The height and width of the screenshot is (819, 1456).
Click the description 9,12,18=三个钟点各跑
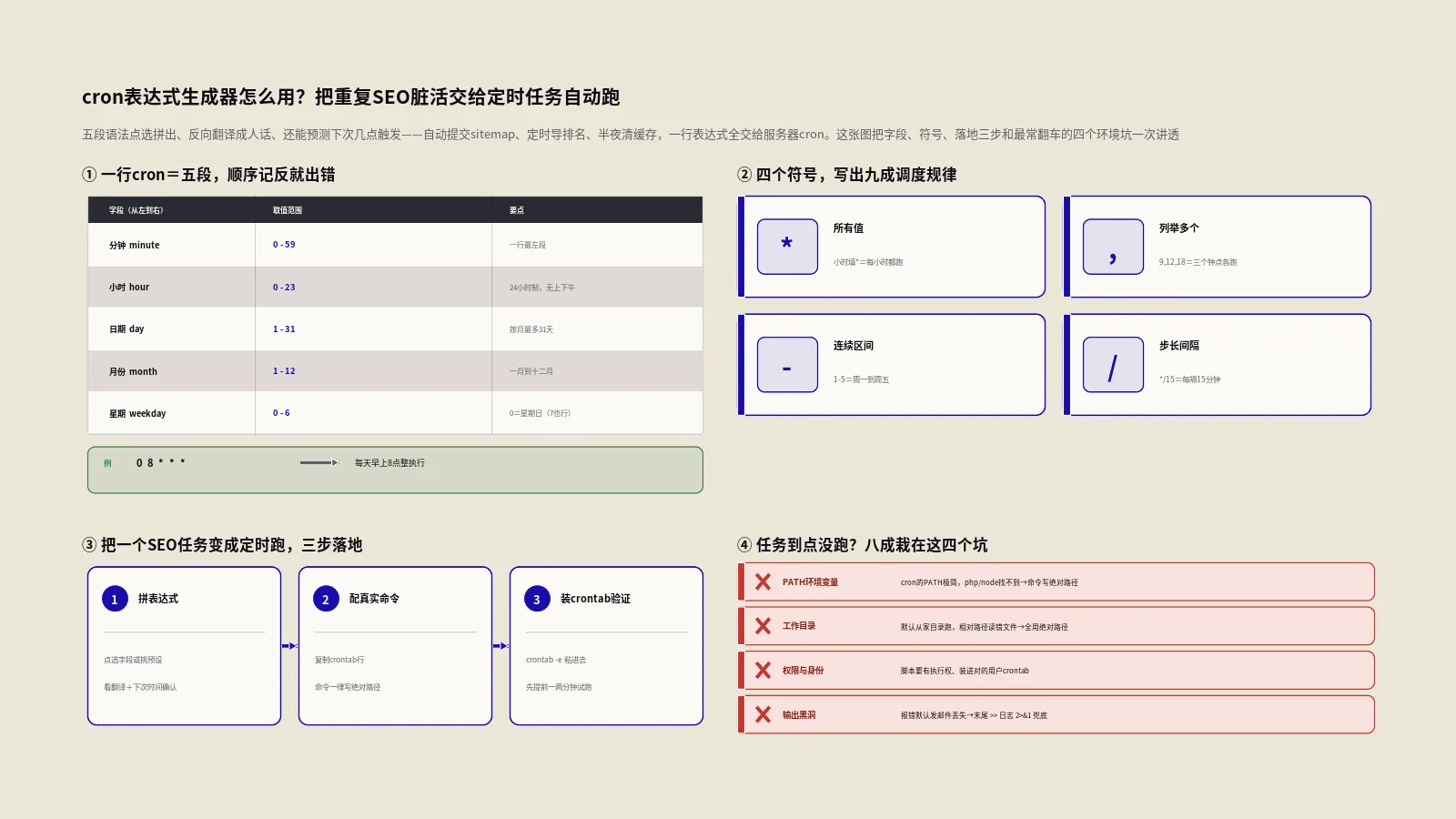tap(1198, 262)
